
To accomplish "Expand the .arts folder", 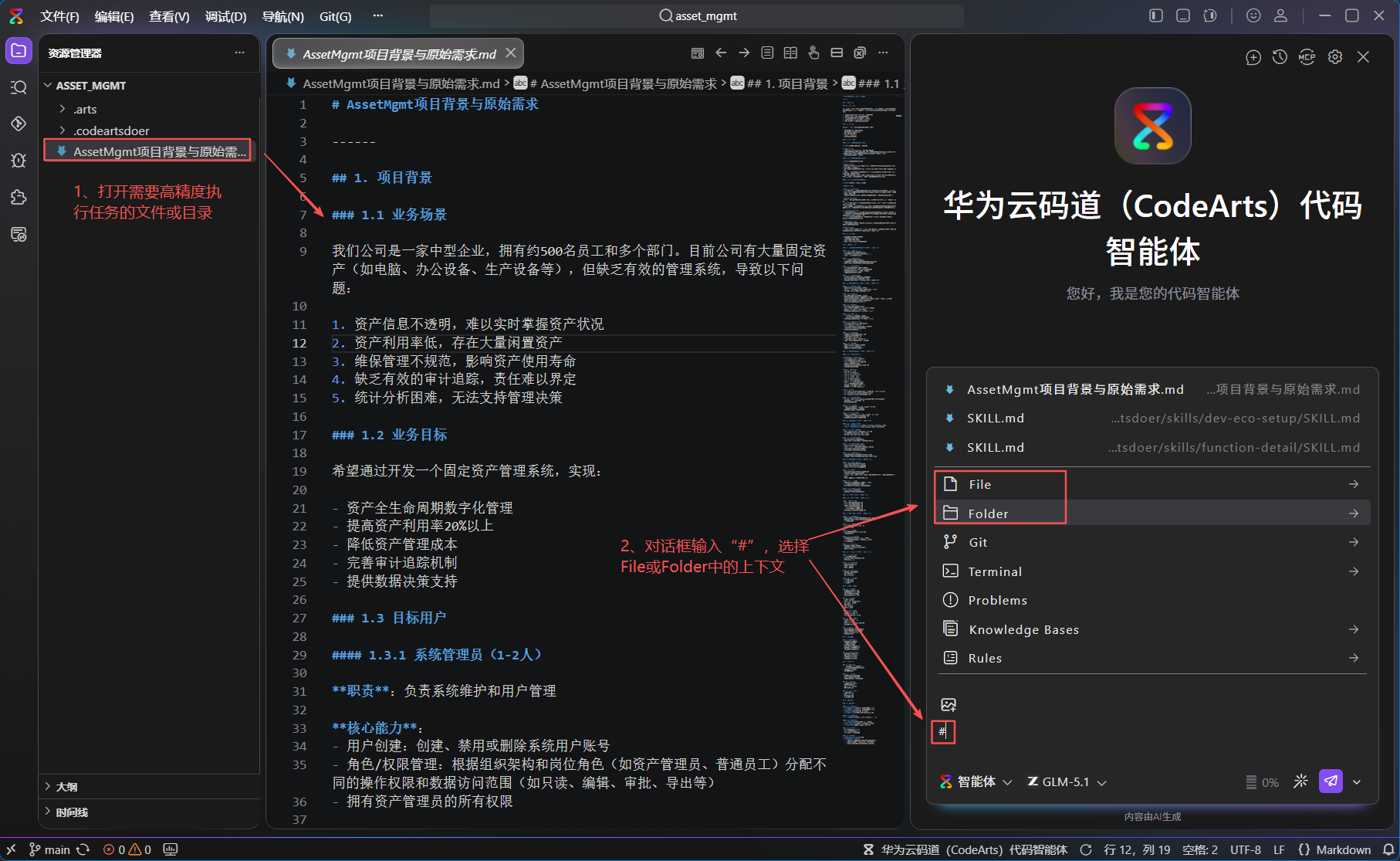I will click(63, 109).
